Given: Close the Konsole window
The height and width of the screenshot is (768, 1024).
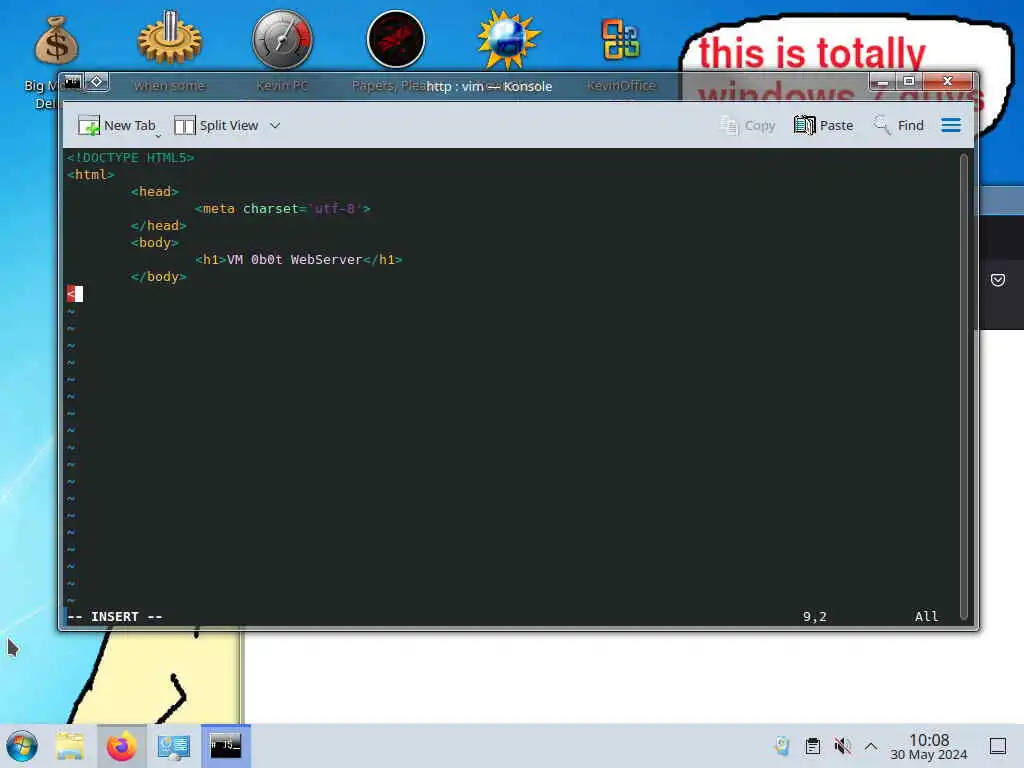Looking at the screenshot, I should (948, 82).
